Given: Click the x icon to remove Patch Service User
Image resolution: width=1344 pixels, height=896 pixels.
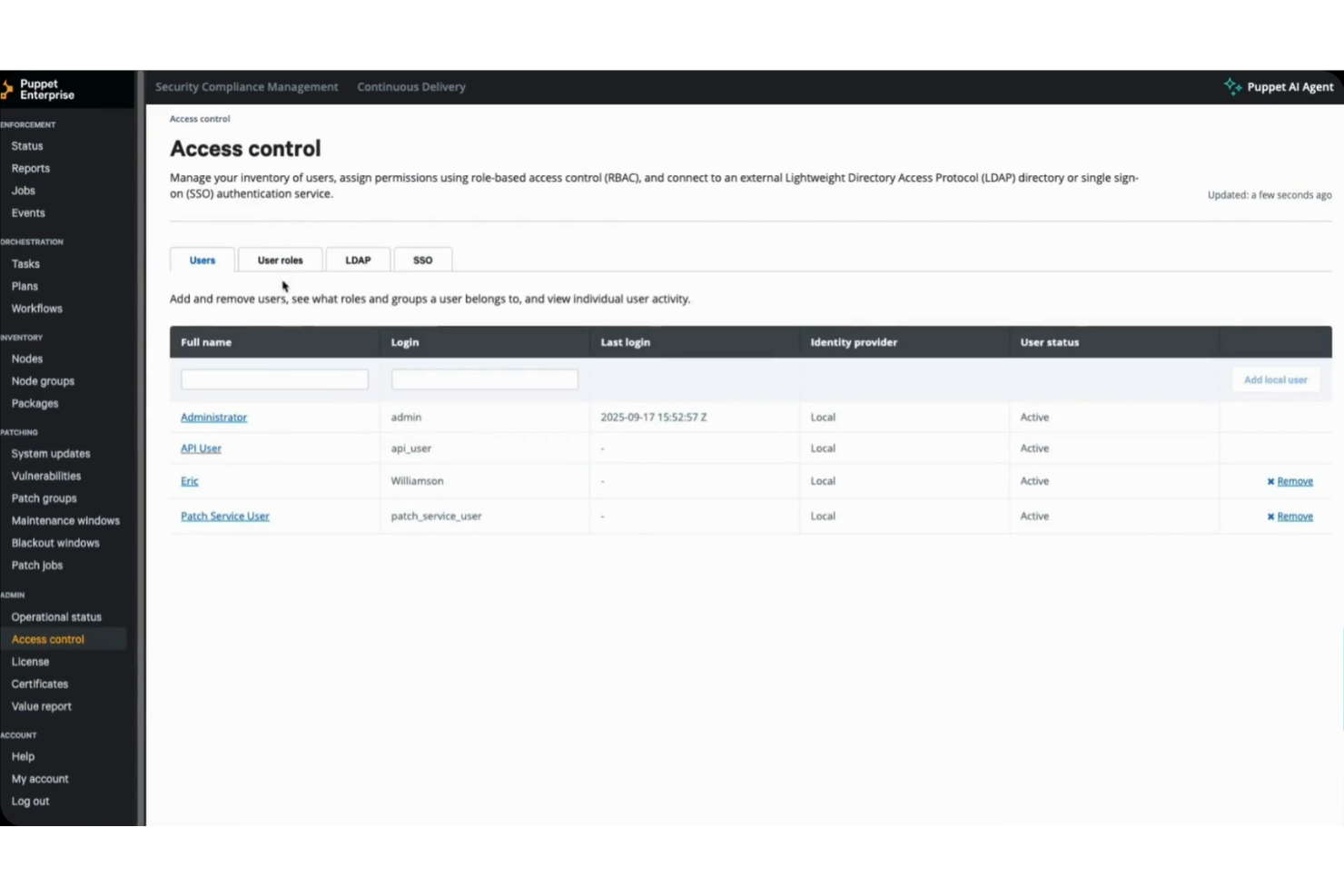Looking at the screenshot, I should click(1270, 516).
